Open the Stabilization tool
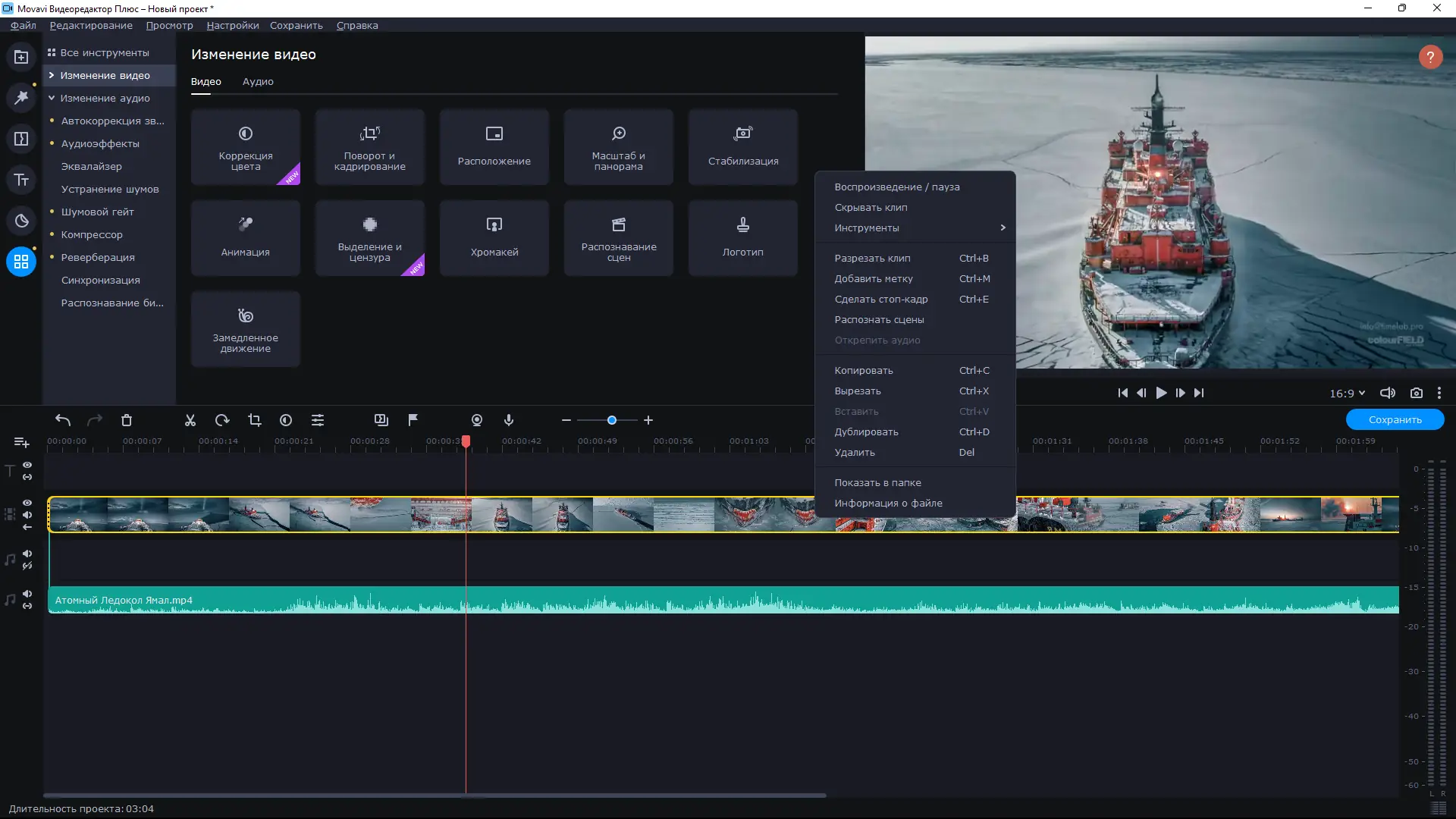The width and height of the screenshot is (1456, 819). (x=742, y=146)
